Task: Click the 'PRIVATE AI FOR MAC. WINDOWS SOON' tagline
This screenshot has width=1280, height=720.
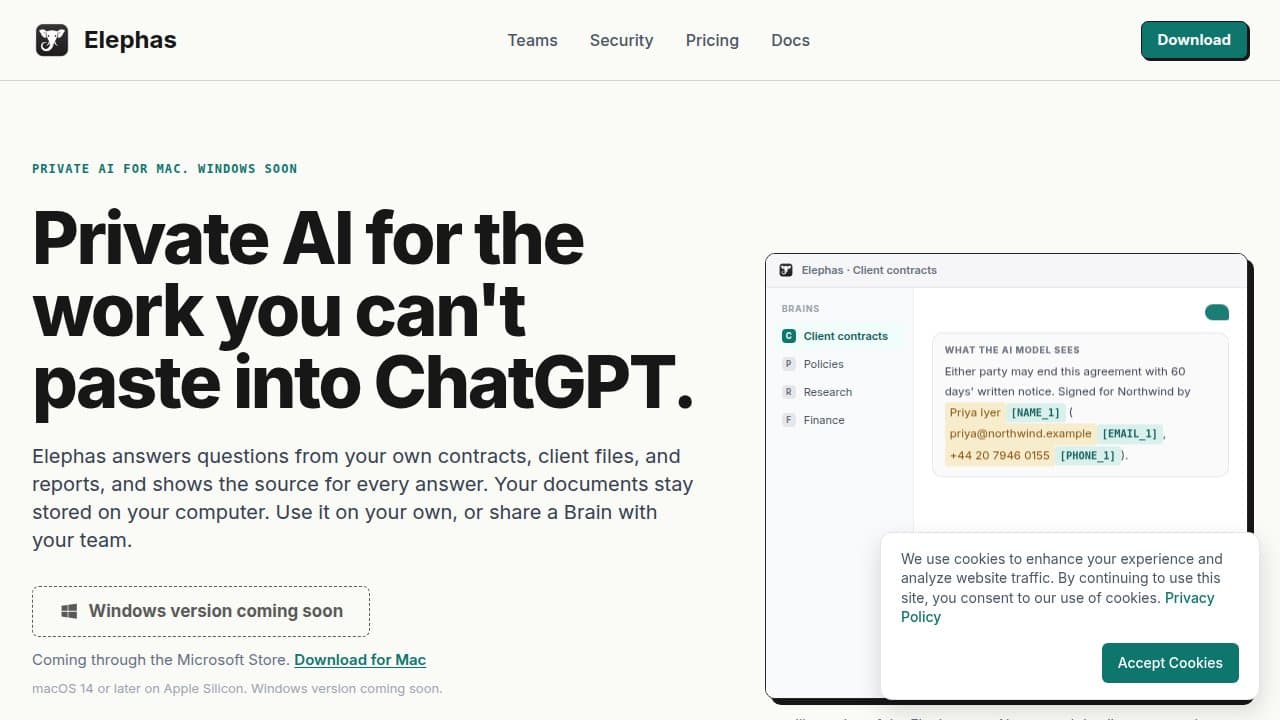Action: point(165,168)
